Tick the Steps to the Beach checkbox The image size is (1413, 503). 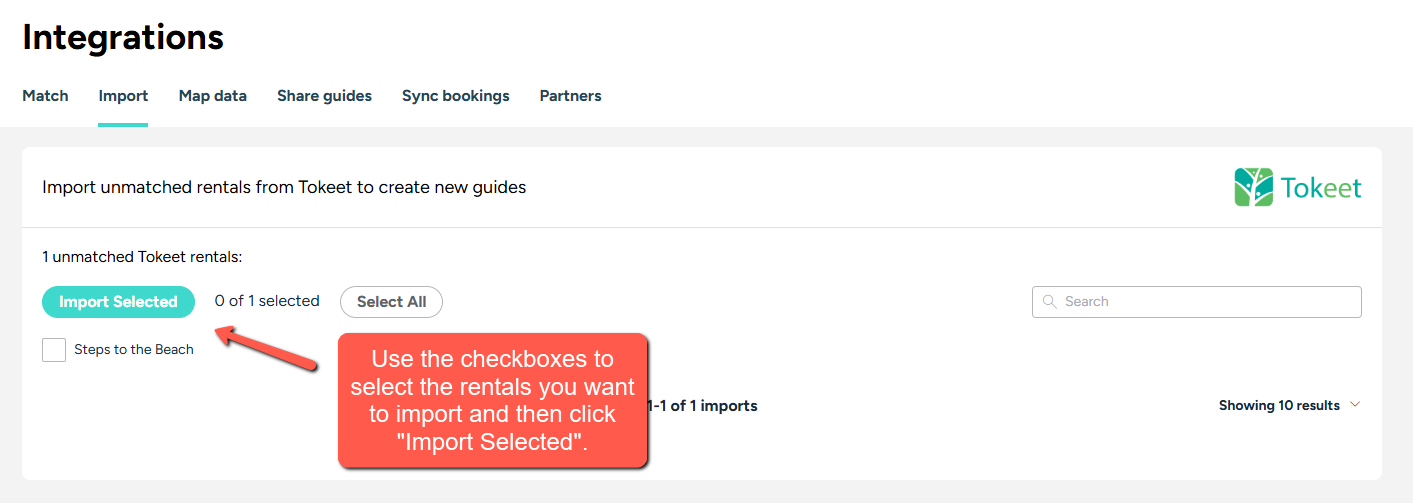pos(54,350)
